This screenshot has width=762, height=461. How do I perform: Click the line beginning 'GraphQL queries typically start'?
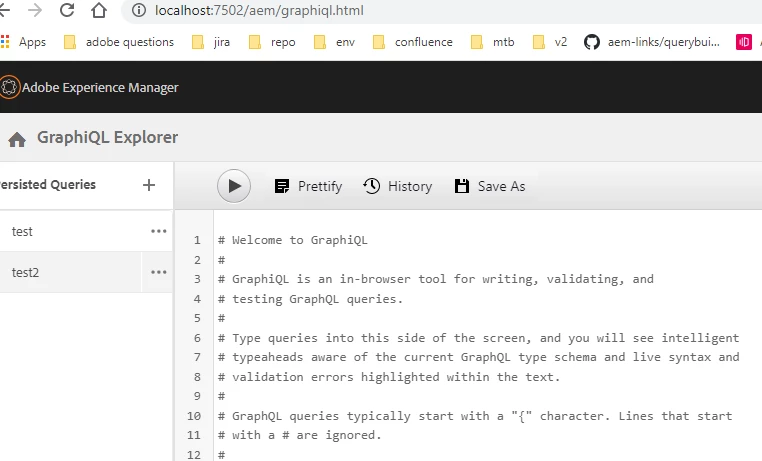pos(475,416)
